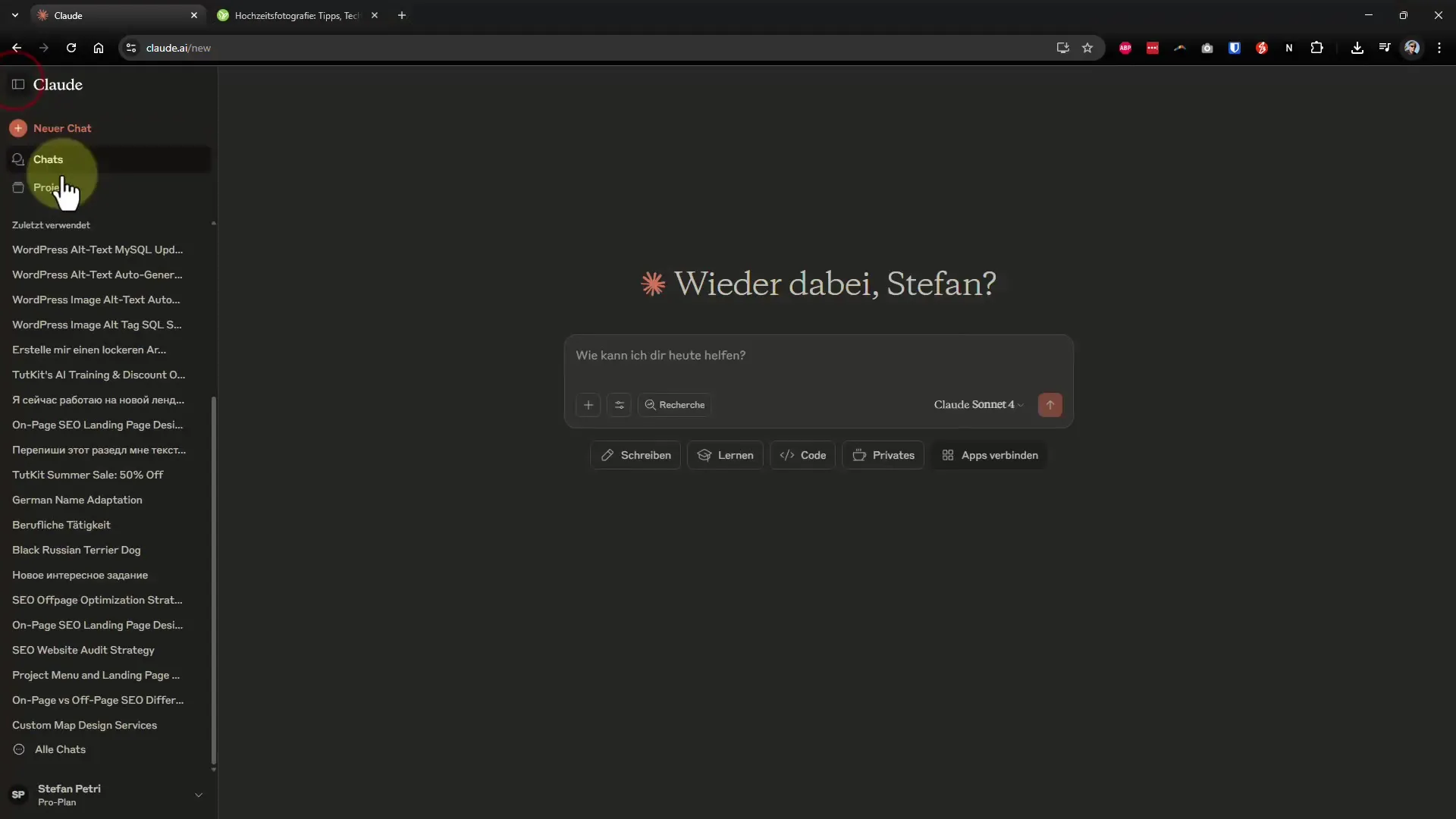Open chat 'Перепиши этот раздел мне текст...'
The image size is (1456, 819).
coord(99,450)
